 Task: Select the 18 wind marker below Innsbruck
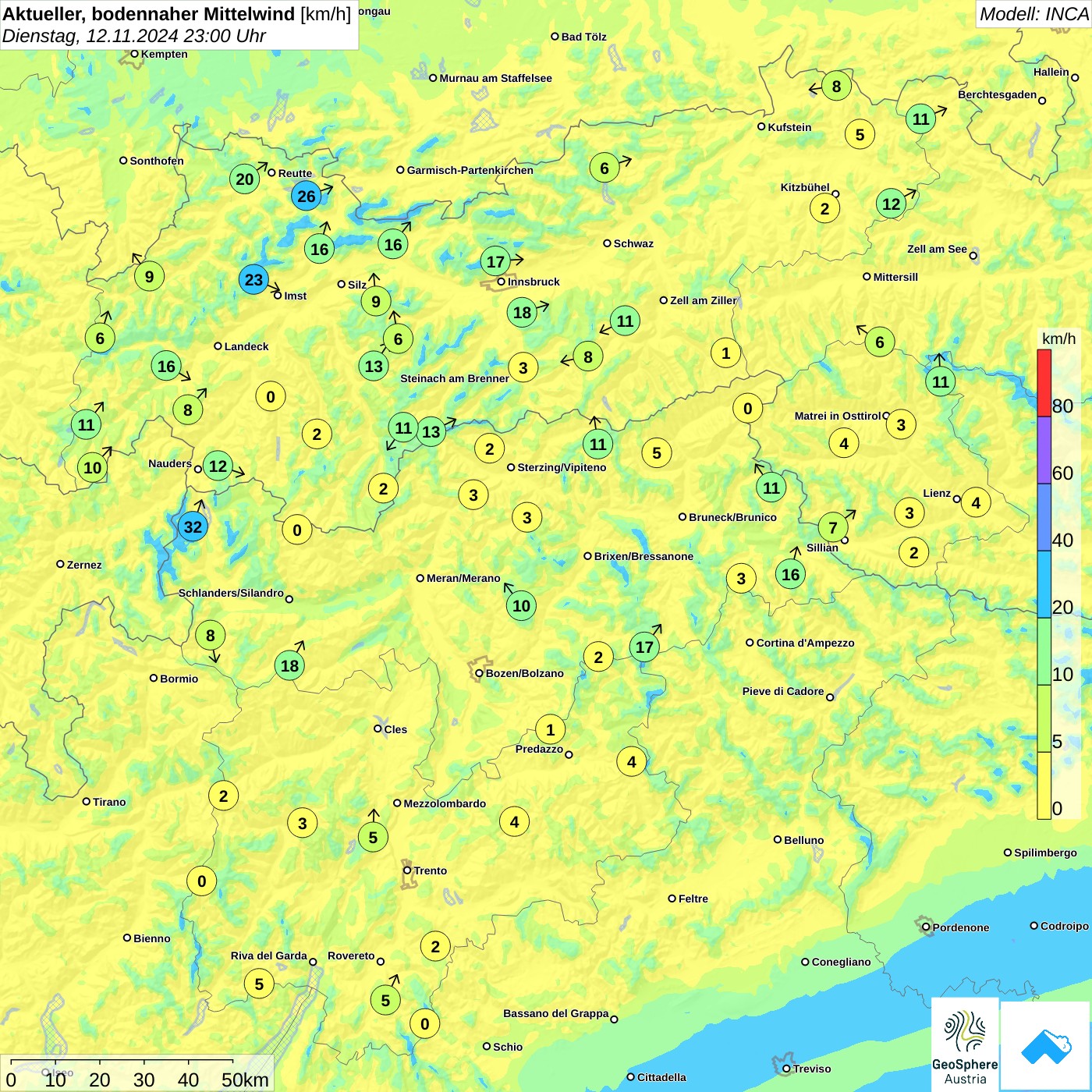coord(522,313)
